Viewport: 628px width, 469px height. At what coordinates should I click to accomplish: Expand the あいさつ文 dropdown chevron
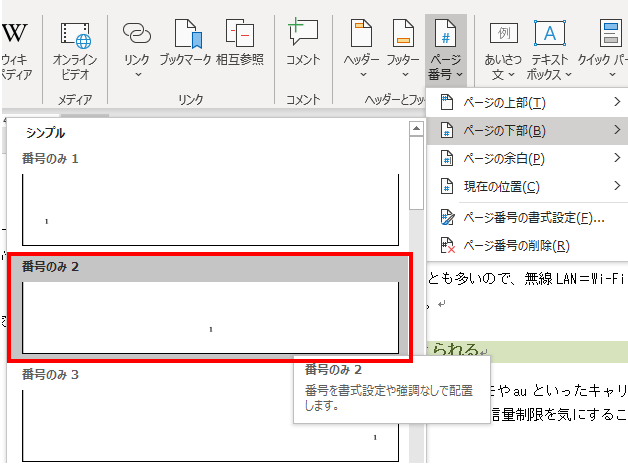511,74
